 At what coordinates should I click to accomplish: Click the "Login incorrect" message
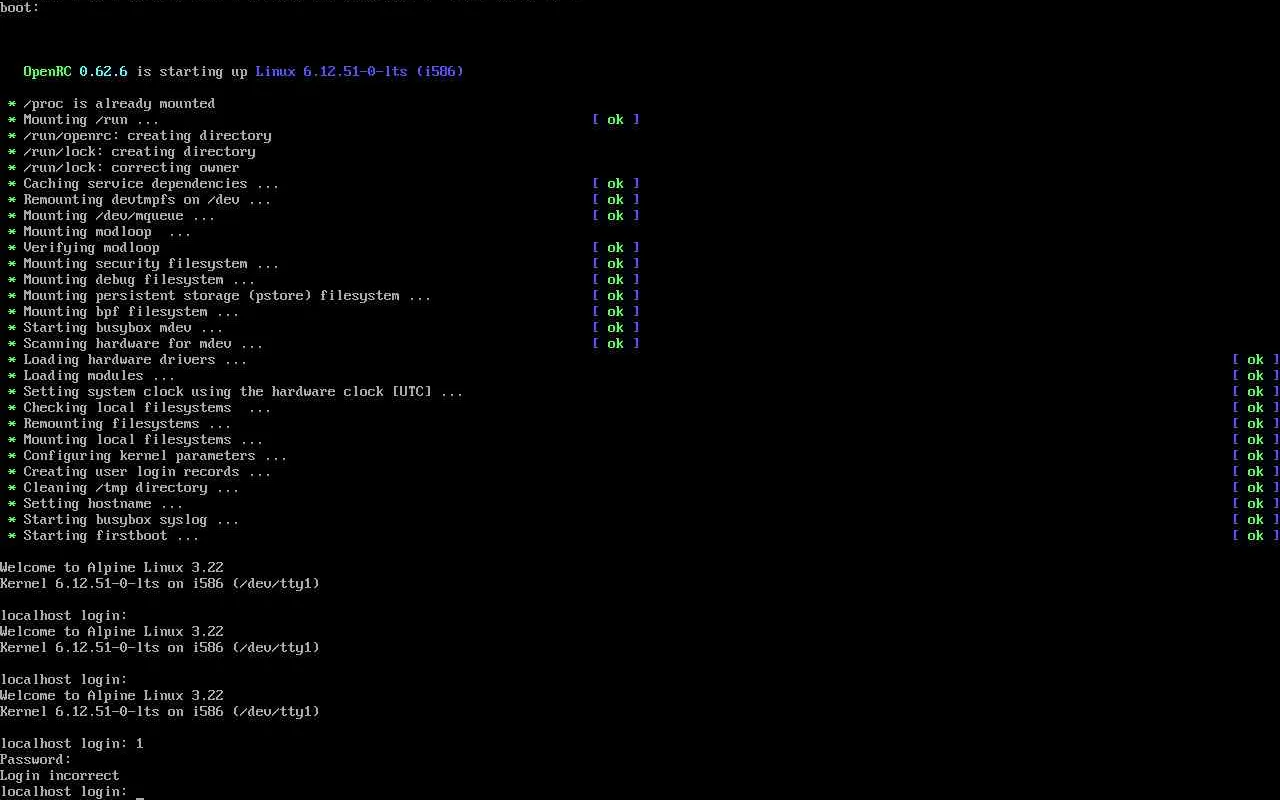click(x=60, y=776)
